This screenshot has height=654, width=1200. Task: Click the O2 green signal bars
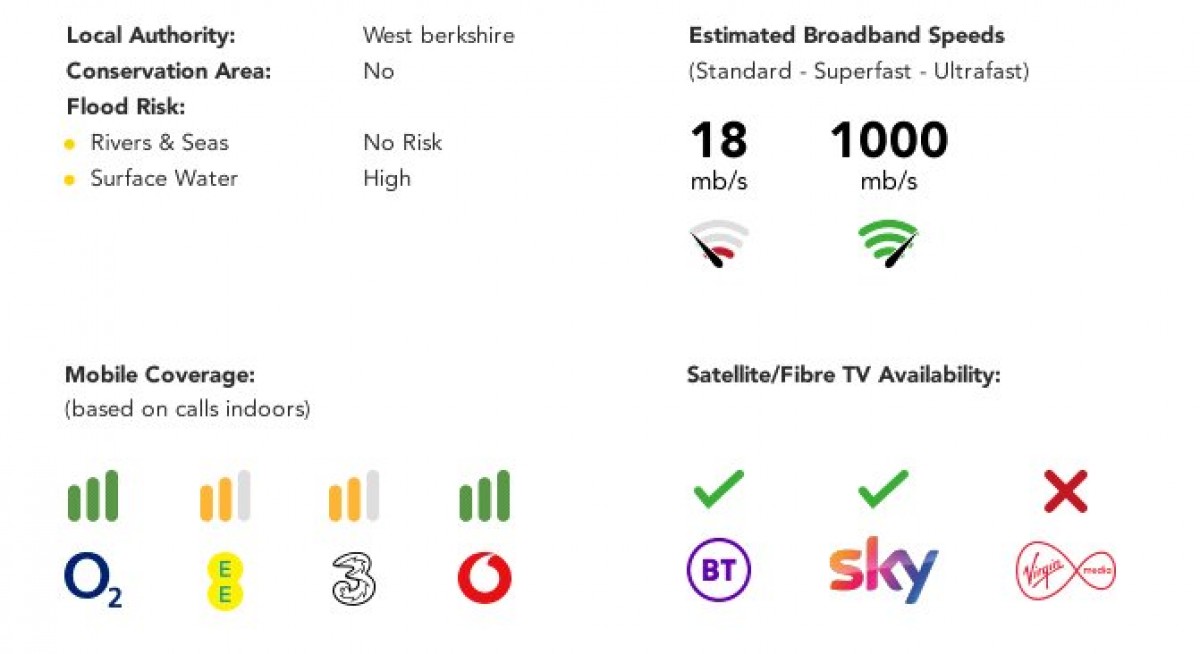[93, 496]
